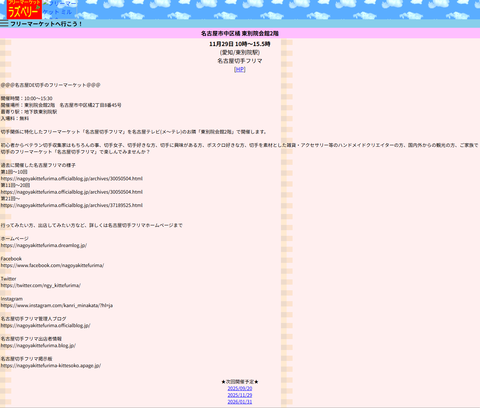Image resolution: width=480 pixels, height=408 pixels.
Task: Click the red ラズベリー flea market logo
Action: tap(24, 10)
